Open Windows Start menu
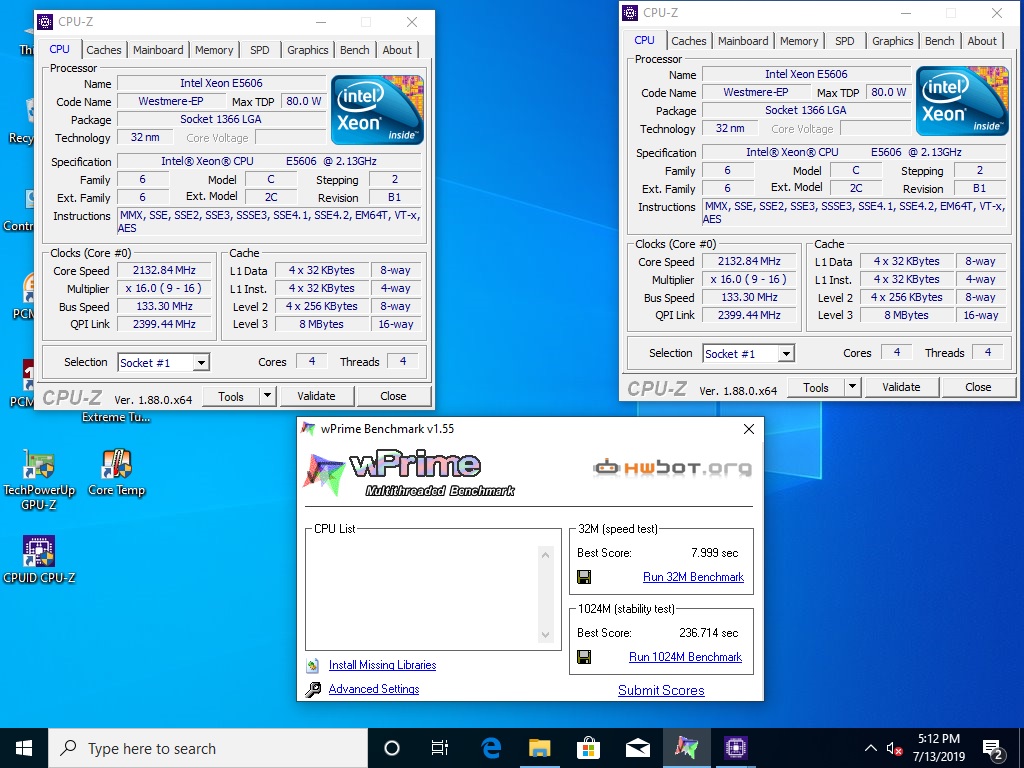 [24, 748]
